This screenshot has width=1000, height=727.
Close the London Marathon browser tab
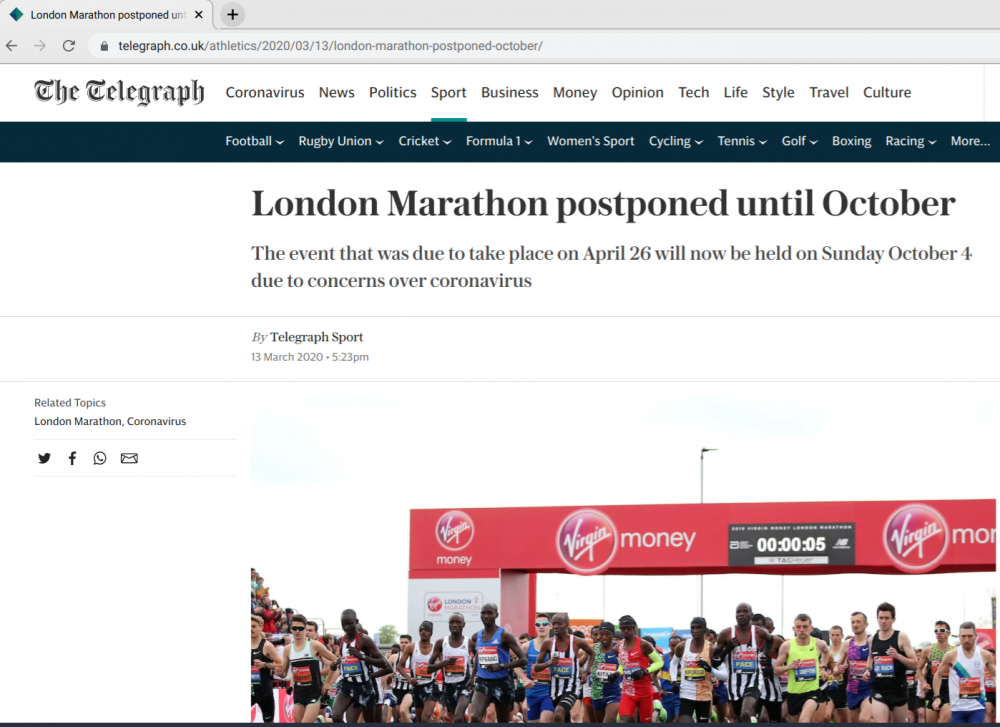pos(199,15)
